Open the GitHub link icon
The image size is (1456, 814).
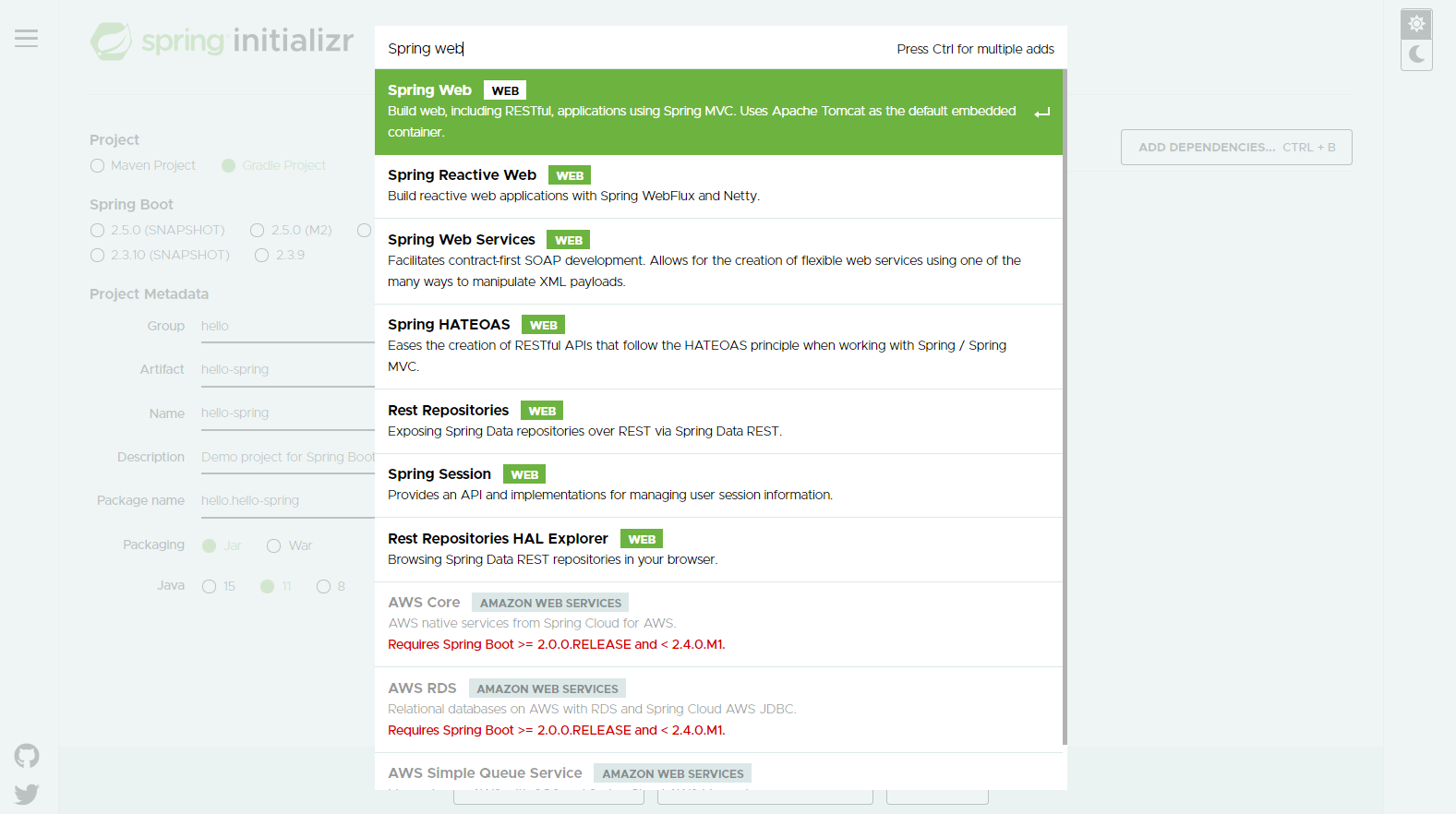tap(27, 756)
